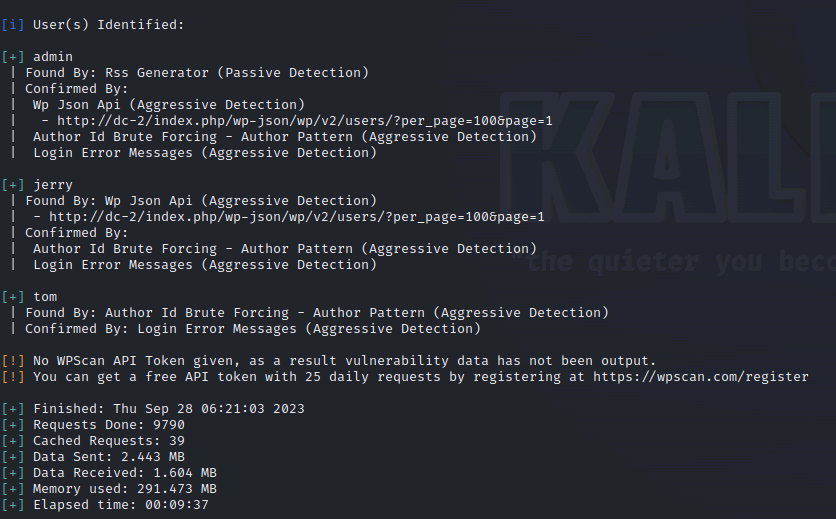Open the wp-json users URL under jerry
836x519 pixels.
point(296,217)
